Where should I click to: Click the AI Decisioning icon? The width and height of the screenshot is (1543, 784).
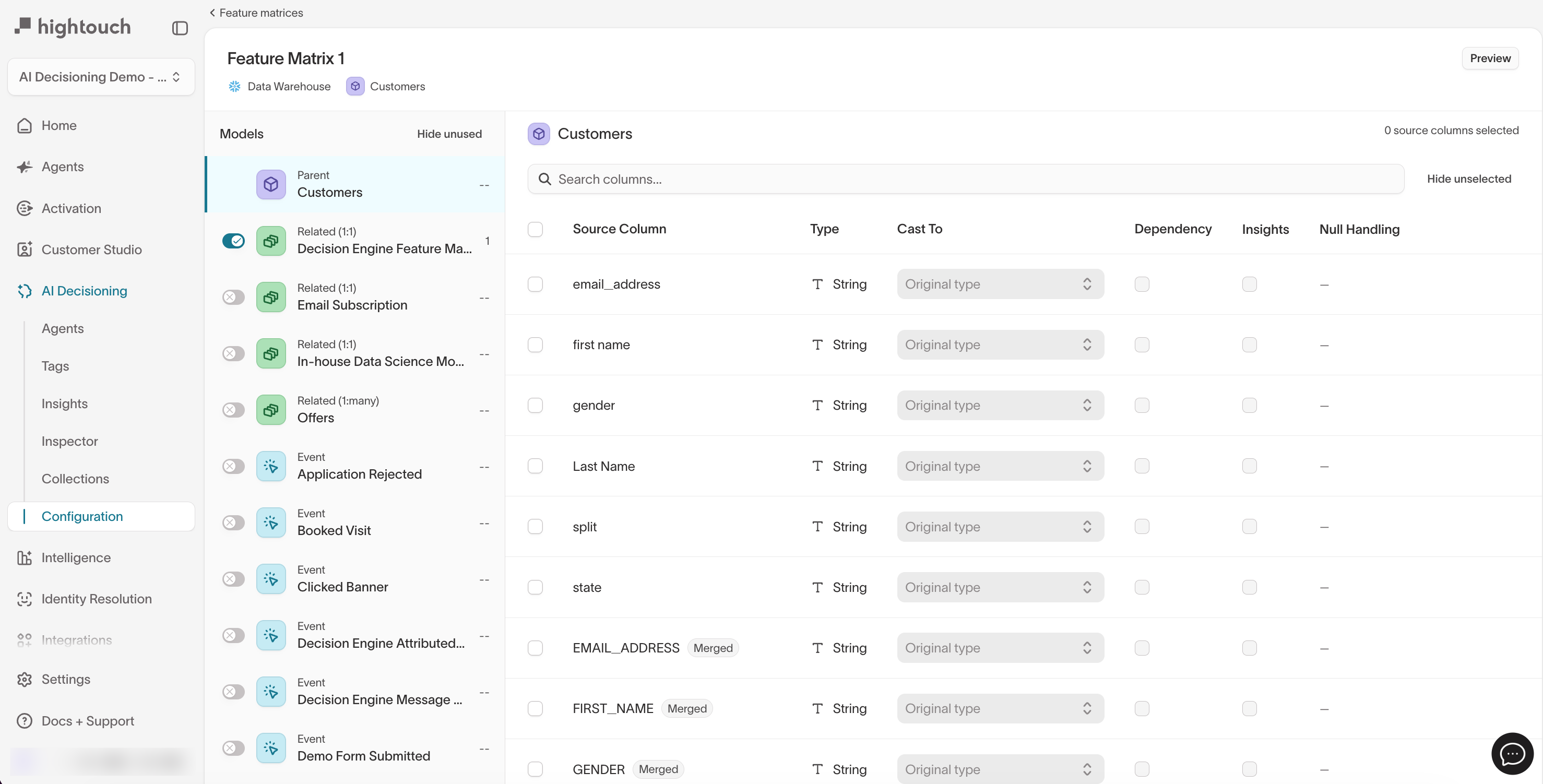click(25, 291)
